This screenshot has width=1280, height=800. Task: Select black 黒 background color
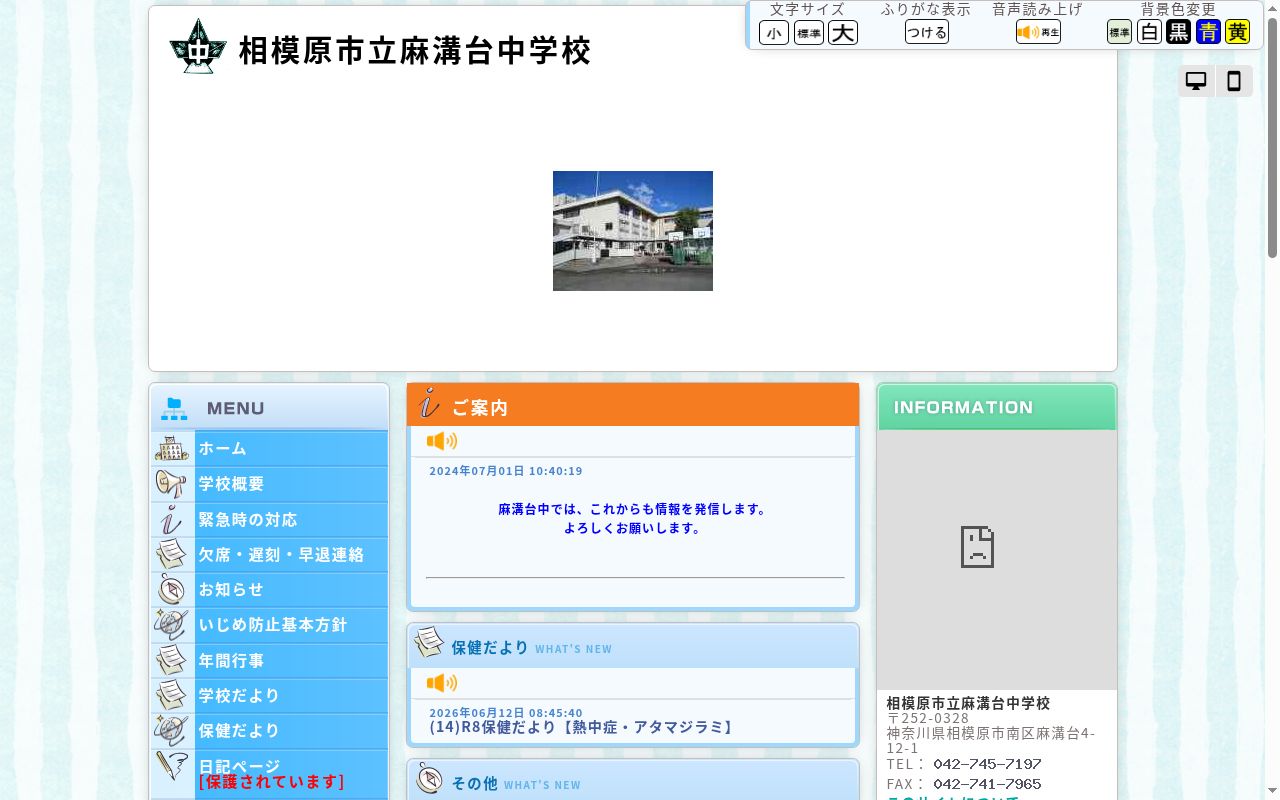1179,32
